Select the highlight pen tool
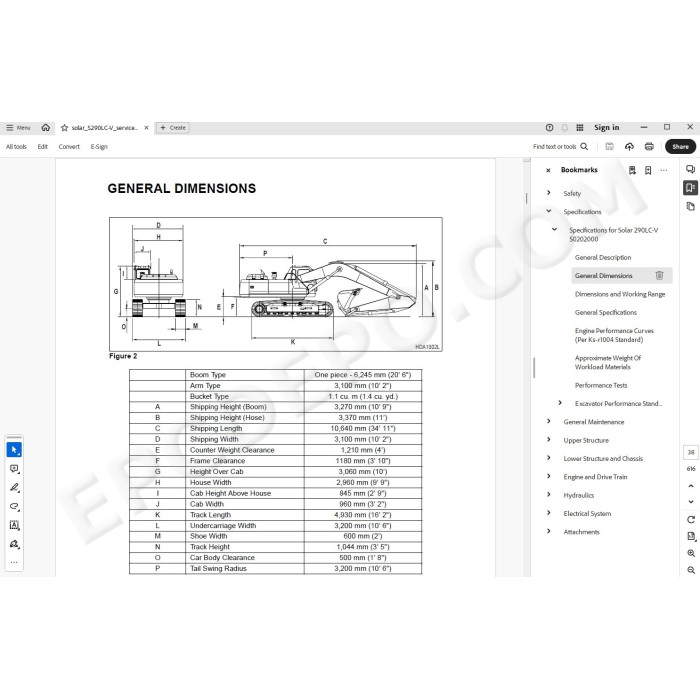 point(14,488)
